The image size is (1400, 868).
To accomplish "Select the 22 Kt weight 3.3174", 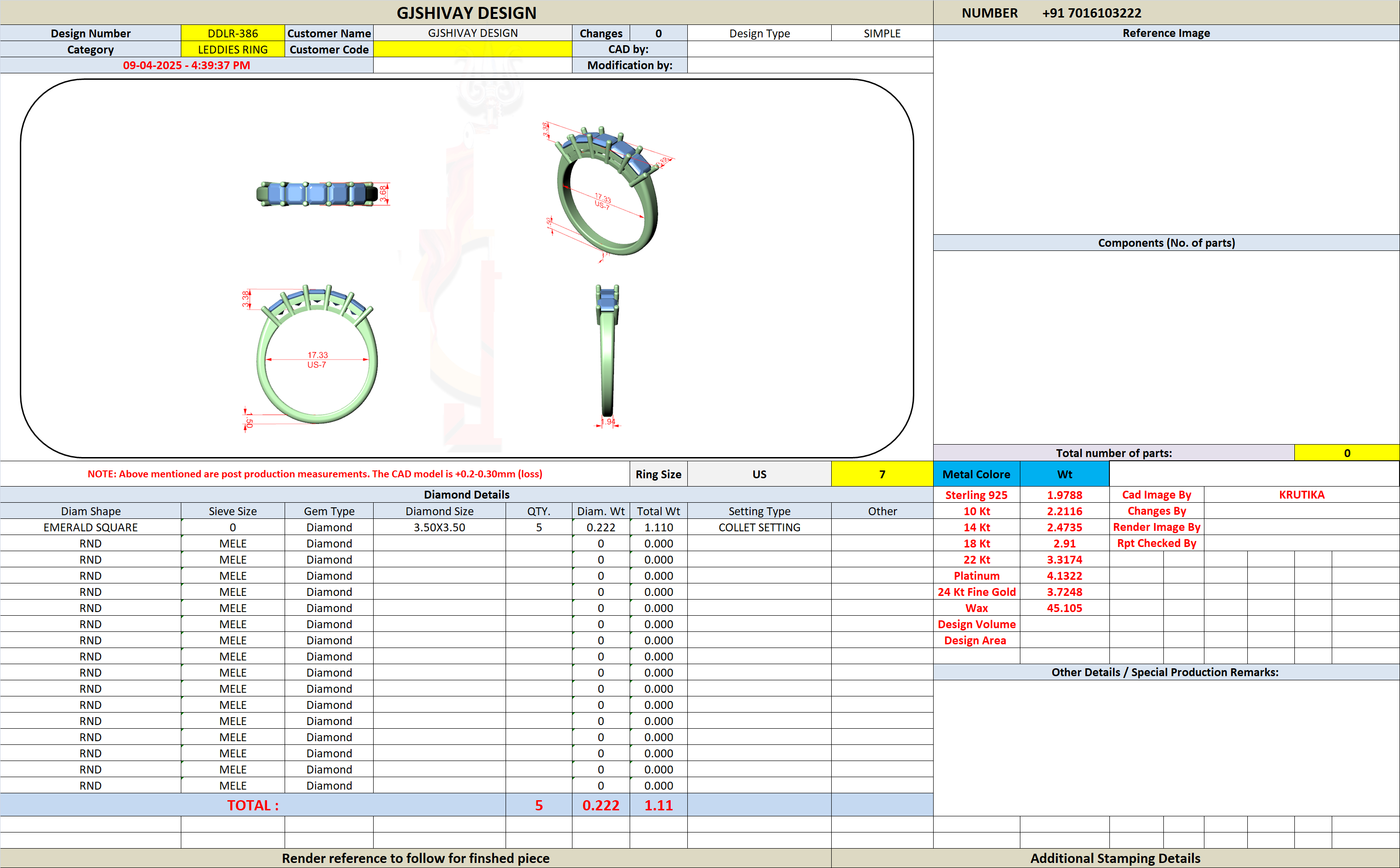I will [x=1064, y=559].
